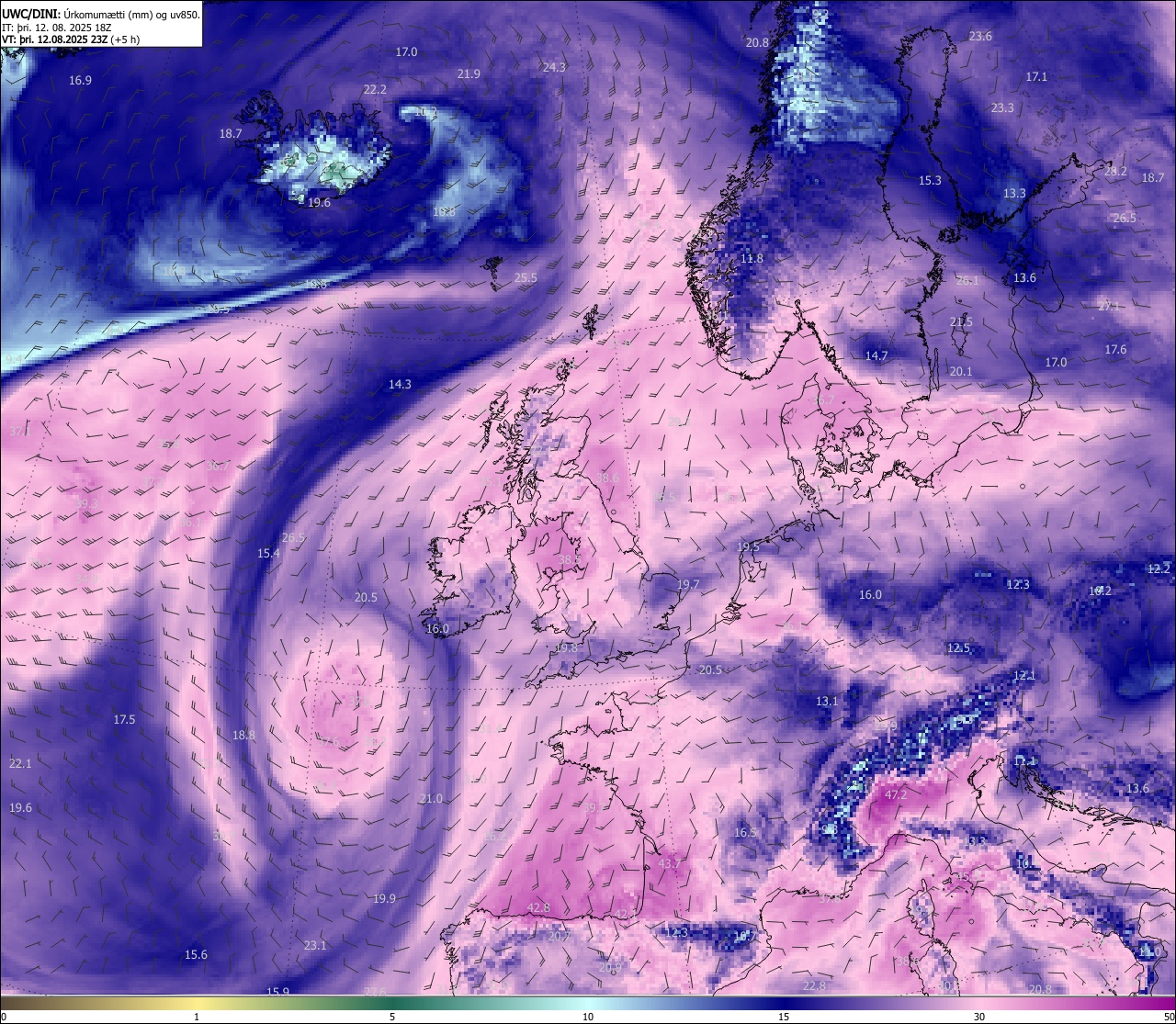Select the 21.5 value label

(x=961, y=322)
